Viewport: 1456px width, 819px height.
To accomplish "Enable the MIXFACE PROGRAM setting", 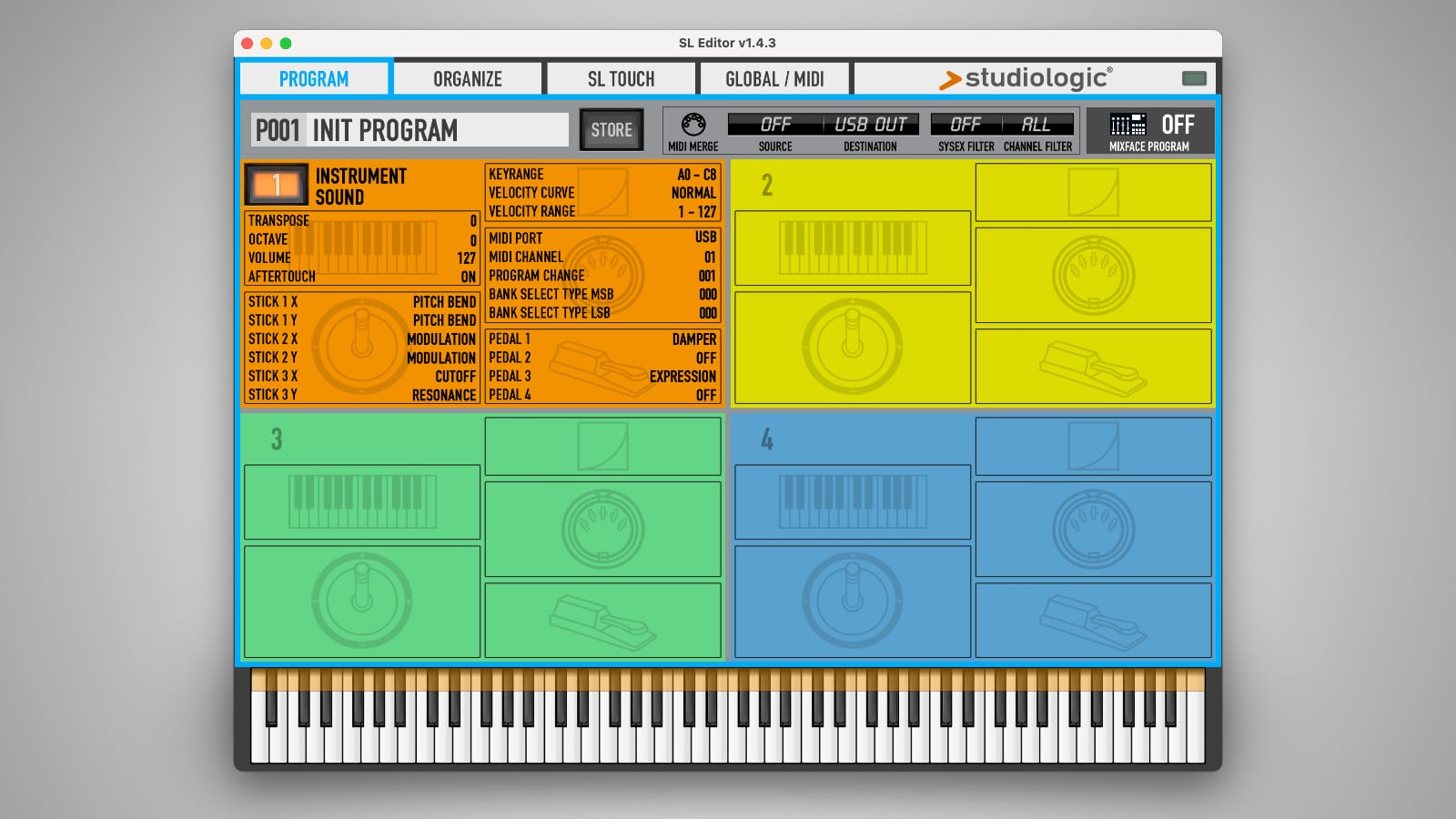I will pos(1177,126).
